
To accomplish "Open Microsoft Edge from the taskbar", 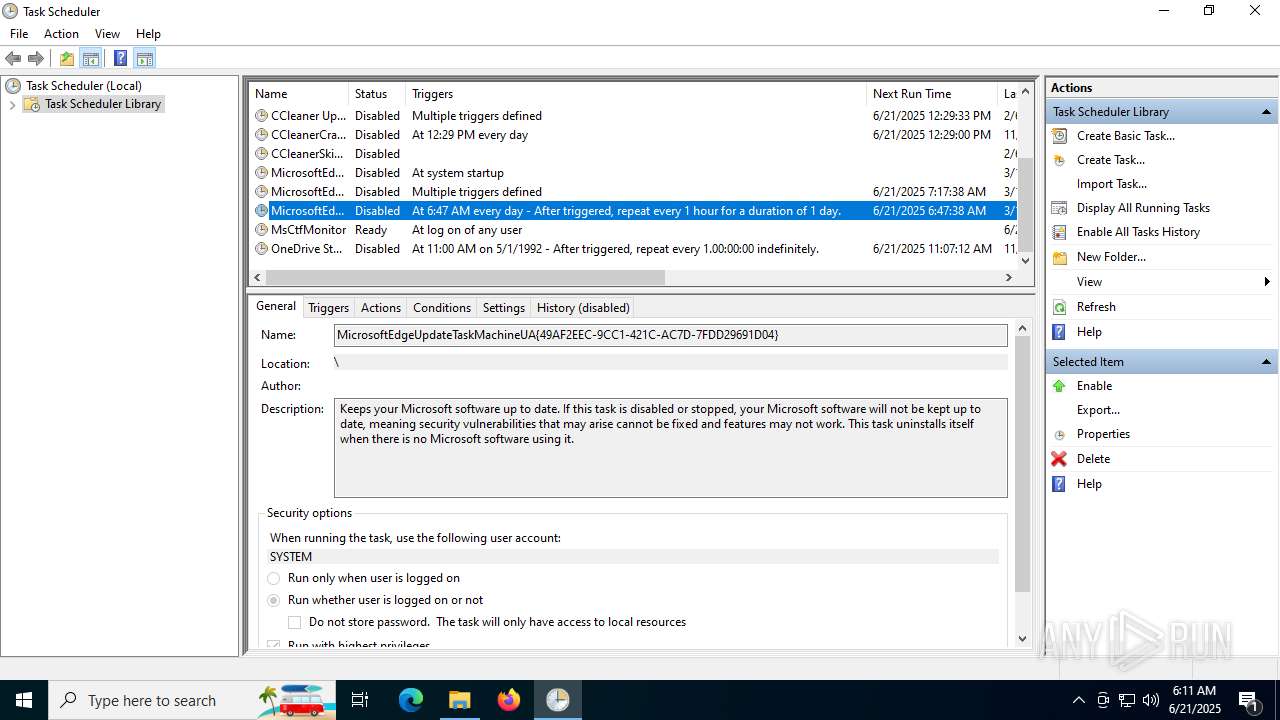I will 411,700.
